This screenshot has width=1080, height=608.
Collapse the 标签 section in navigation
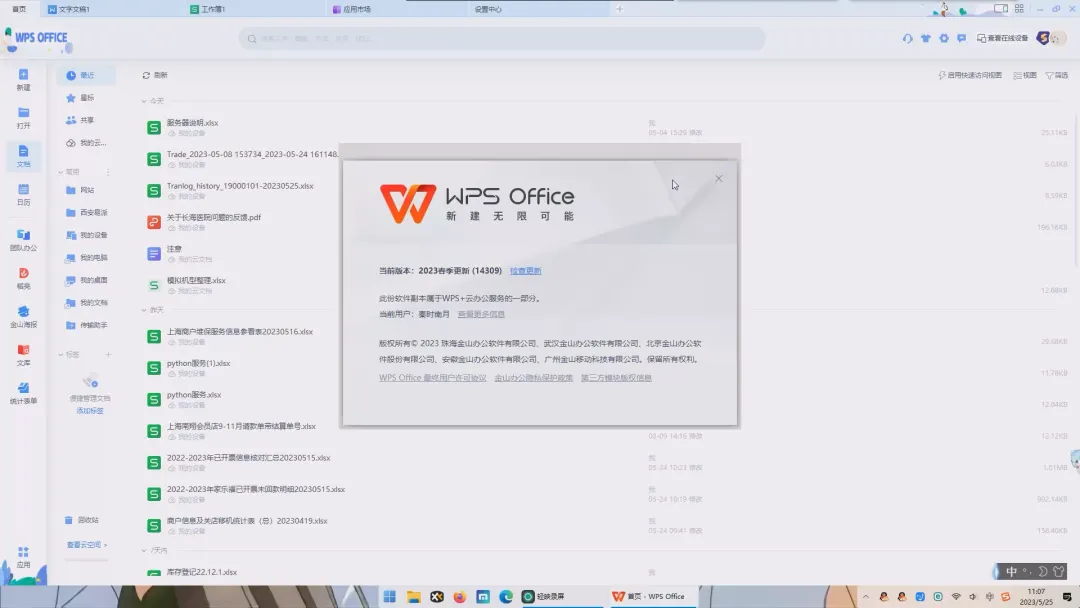(61, 355)
